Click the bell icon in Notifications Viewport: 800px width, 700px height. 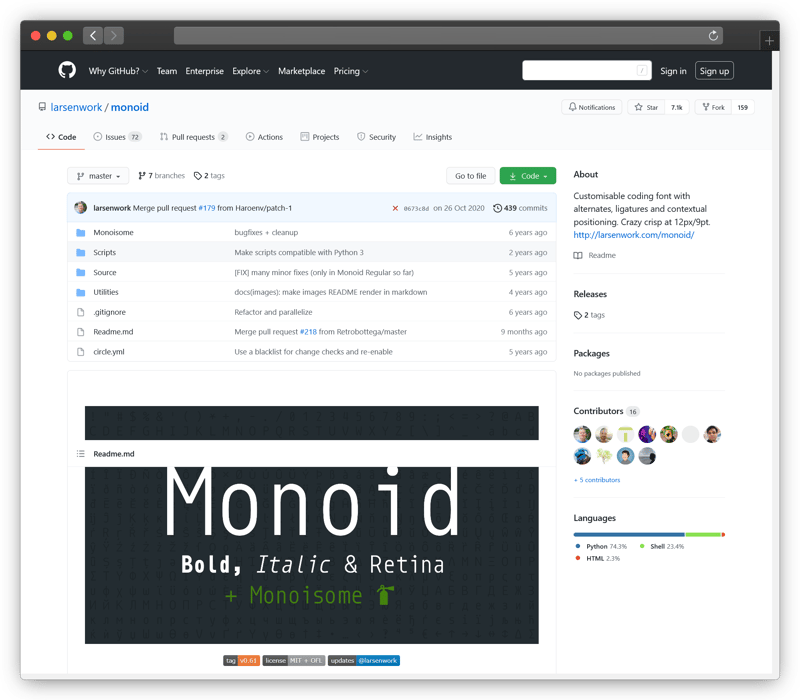tap(572, 107)
